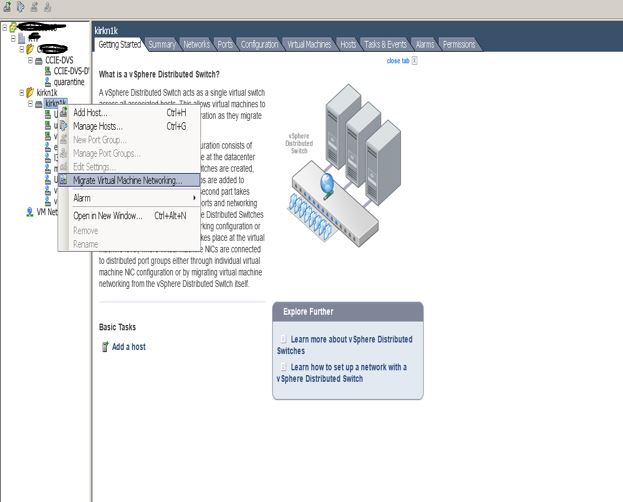Screen dimensions: 623x502
Task: Click the Migrate Virtual Machine Networking icon
Action: pos(64,180)
